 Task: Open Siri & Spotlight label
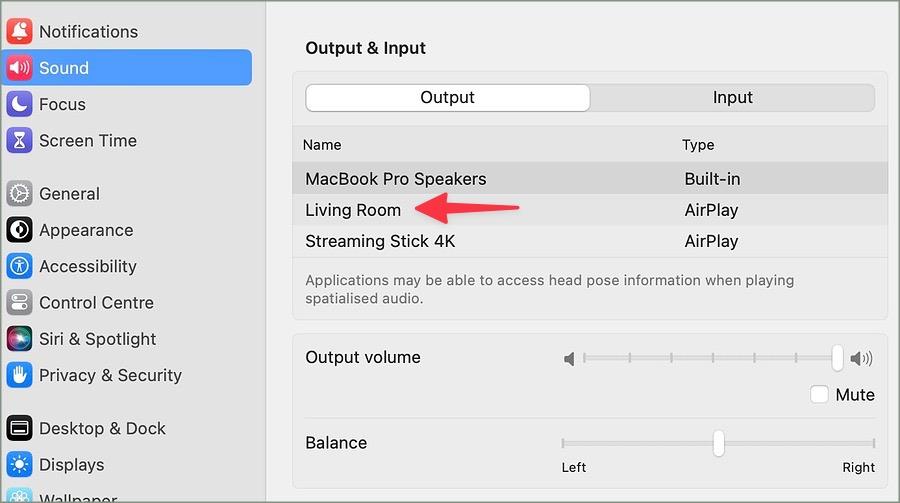[98, 339]
